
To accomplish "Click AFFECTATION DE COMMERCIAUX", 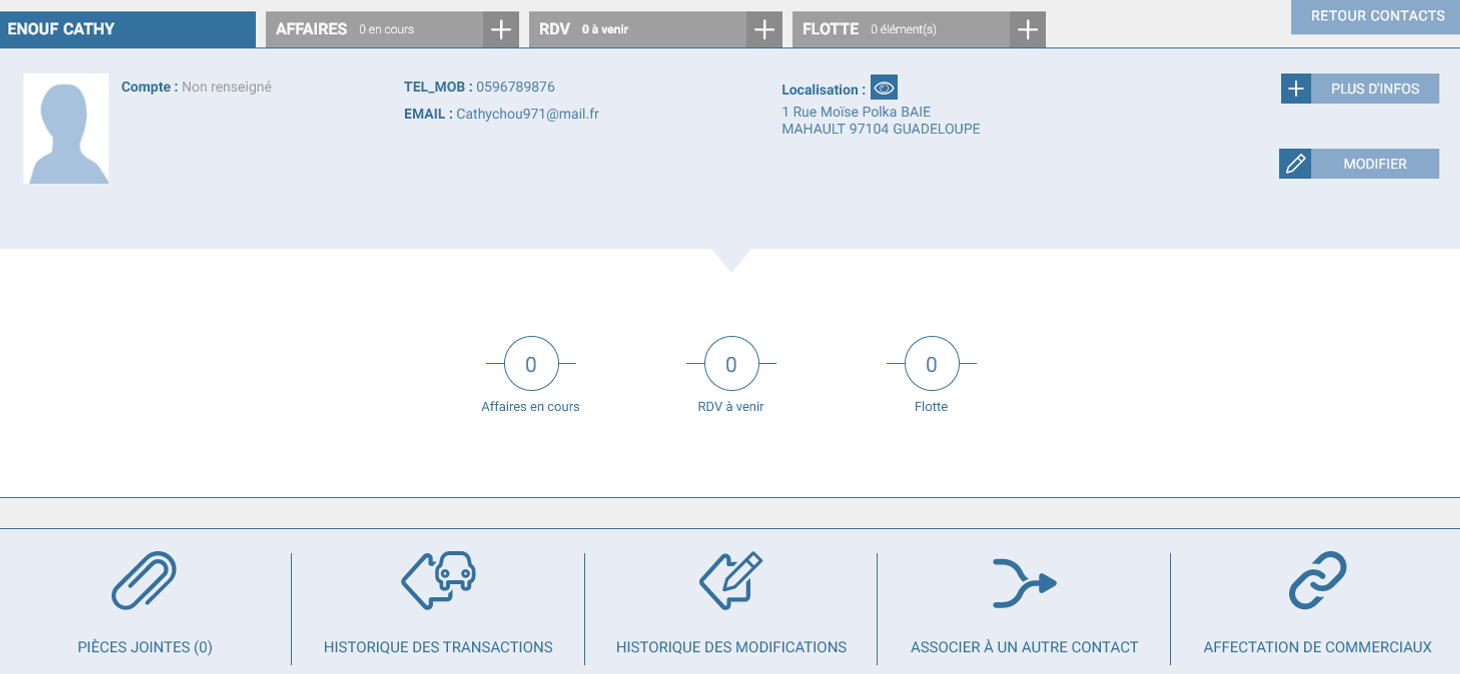I will coord(1317,647).
